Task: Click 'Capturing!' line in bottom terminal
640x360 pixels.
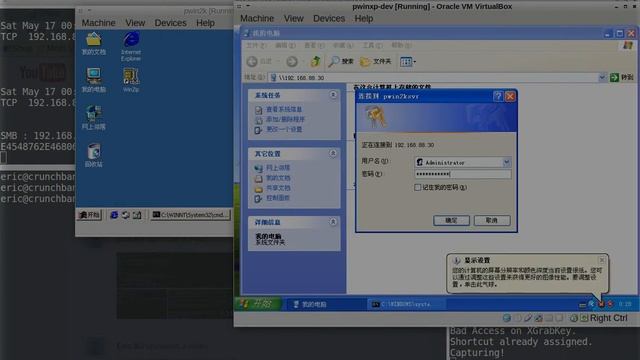Action: click(x=477, y=353)
